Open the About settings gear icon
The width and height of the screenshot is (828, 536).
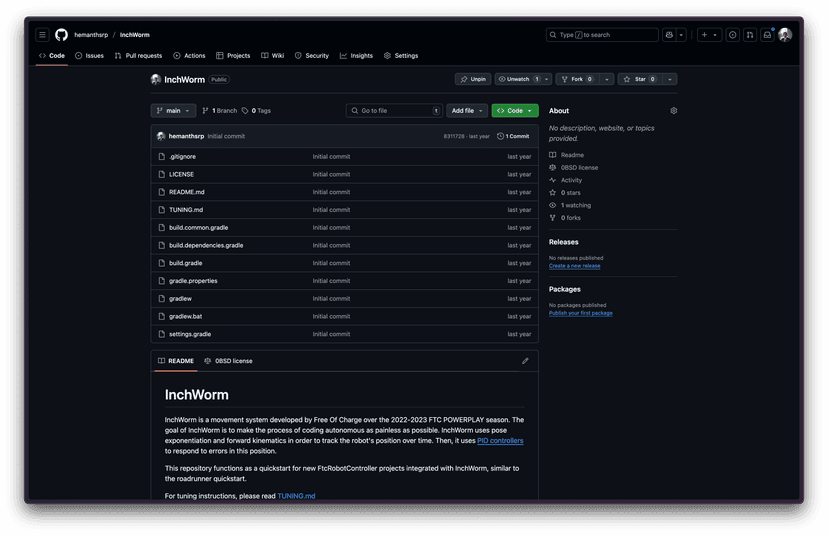[674, 111]
